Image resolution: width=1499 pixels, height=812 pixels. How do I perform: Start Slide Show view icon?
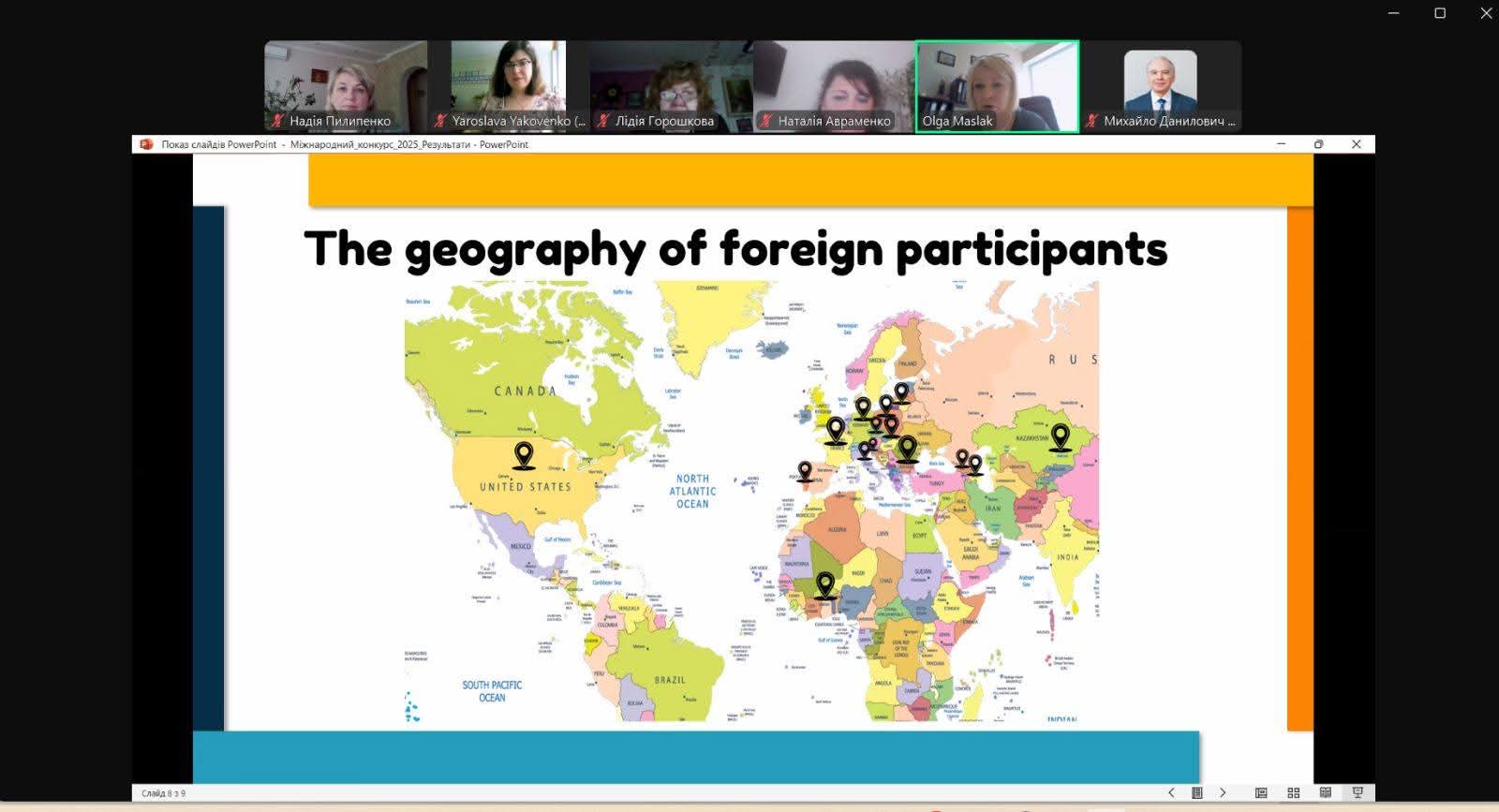(1358, 792)
